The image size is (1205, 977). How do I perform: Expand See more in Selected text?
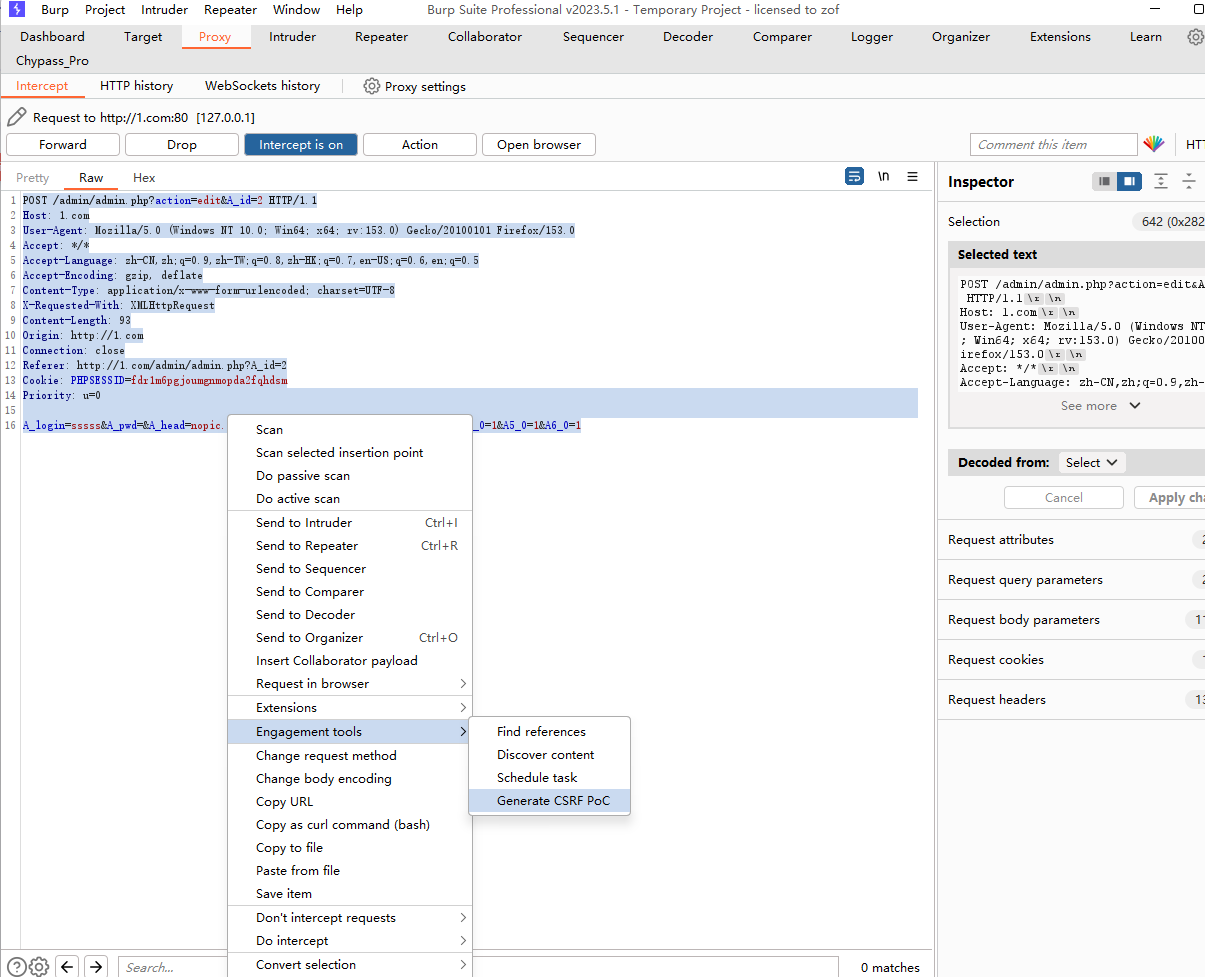coord(1100,406)
